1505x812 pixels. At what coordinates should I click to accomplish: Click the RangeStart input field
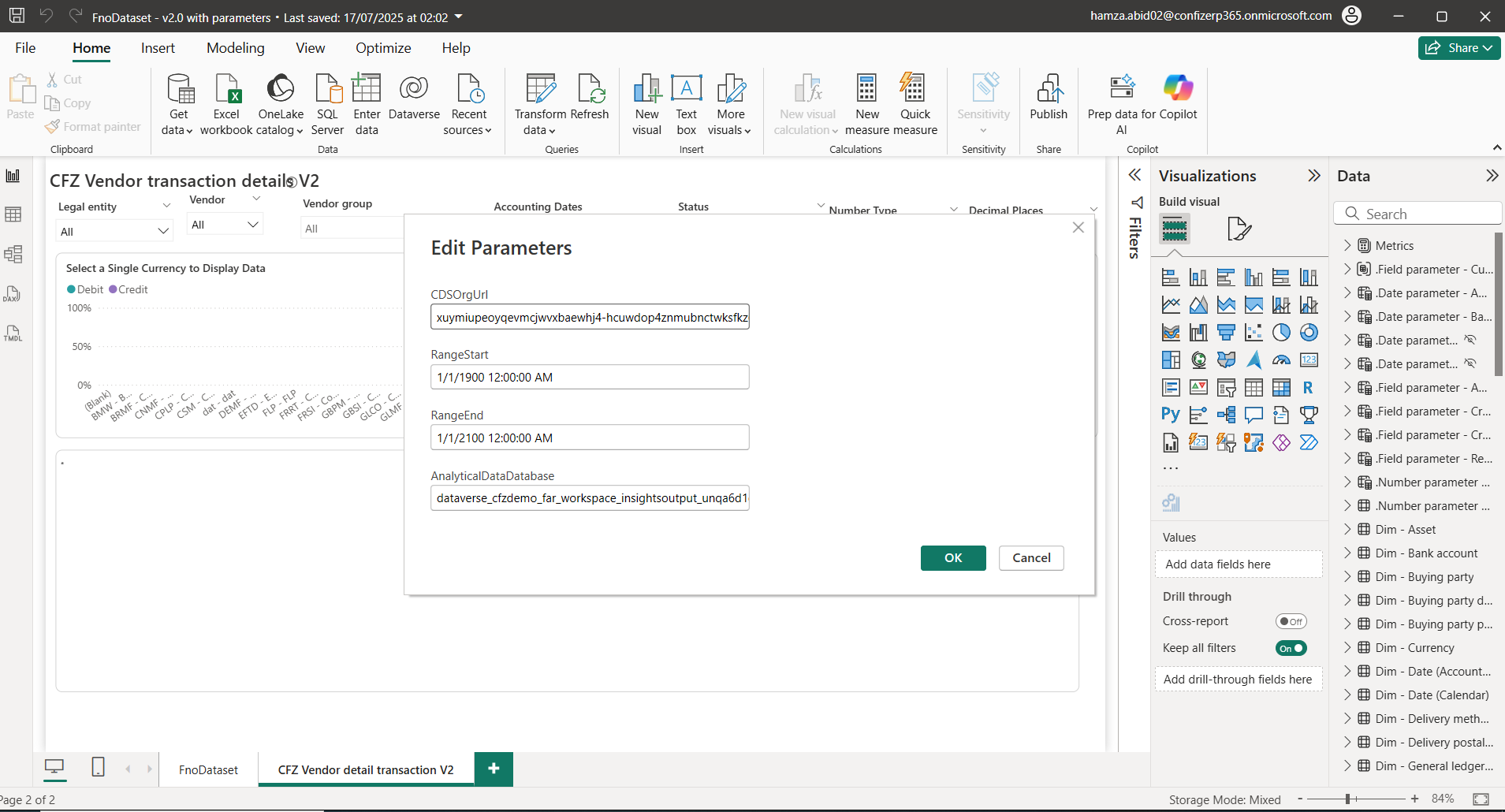click(589, 378)
